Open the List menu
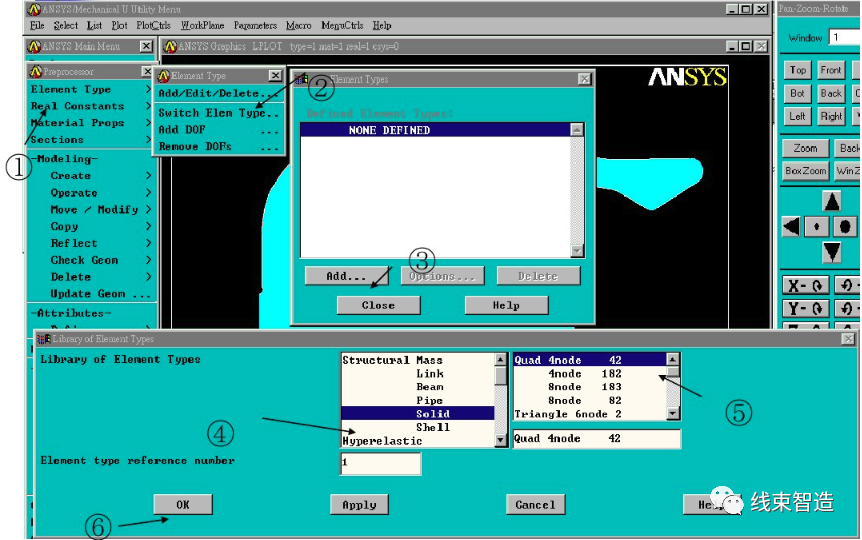The width and height of the screenshot is (862, 540). [x=94, y=25]
